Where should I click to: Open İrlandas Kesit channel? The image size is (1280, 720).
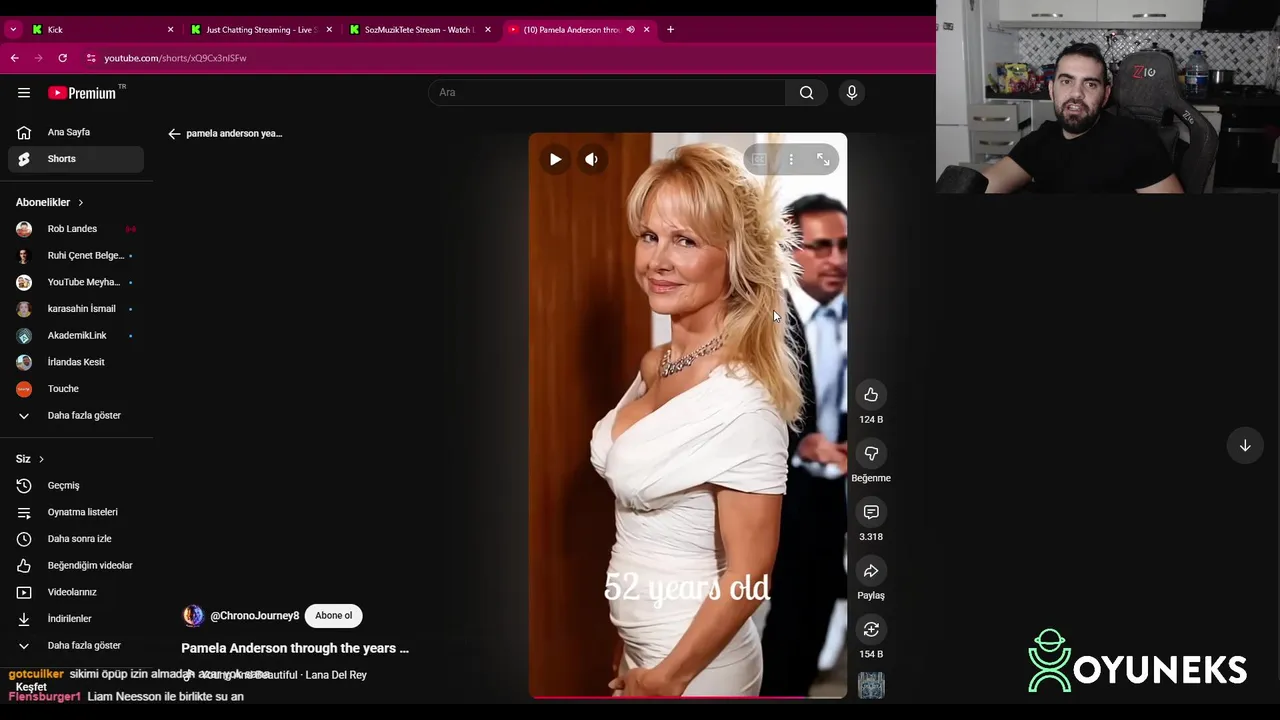(x=76, y=362)
